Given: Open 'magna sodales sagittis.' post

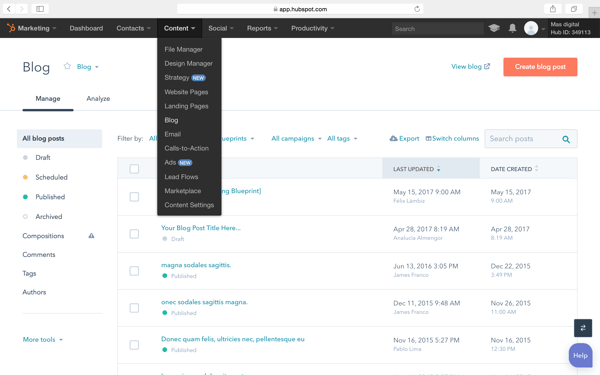Looking at the screenshot, I should (196, 265).
